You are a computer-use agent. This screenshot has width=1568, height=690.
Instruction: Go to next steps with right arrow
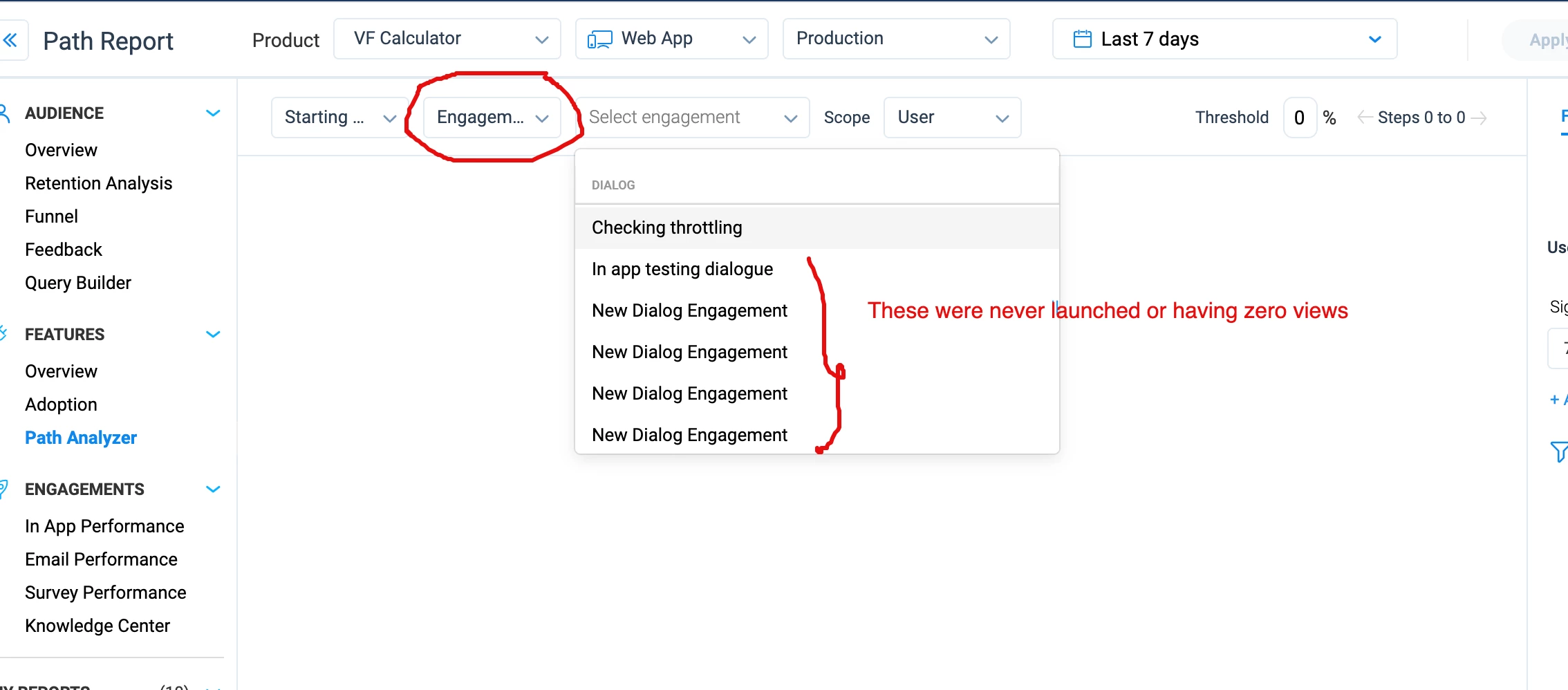pyautogui.click(x=1479, y=118)
